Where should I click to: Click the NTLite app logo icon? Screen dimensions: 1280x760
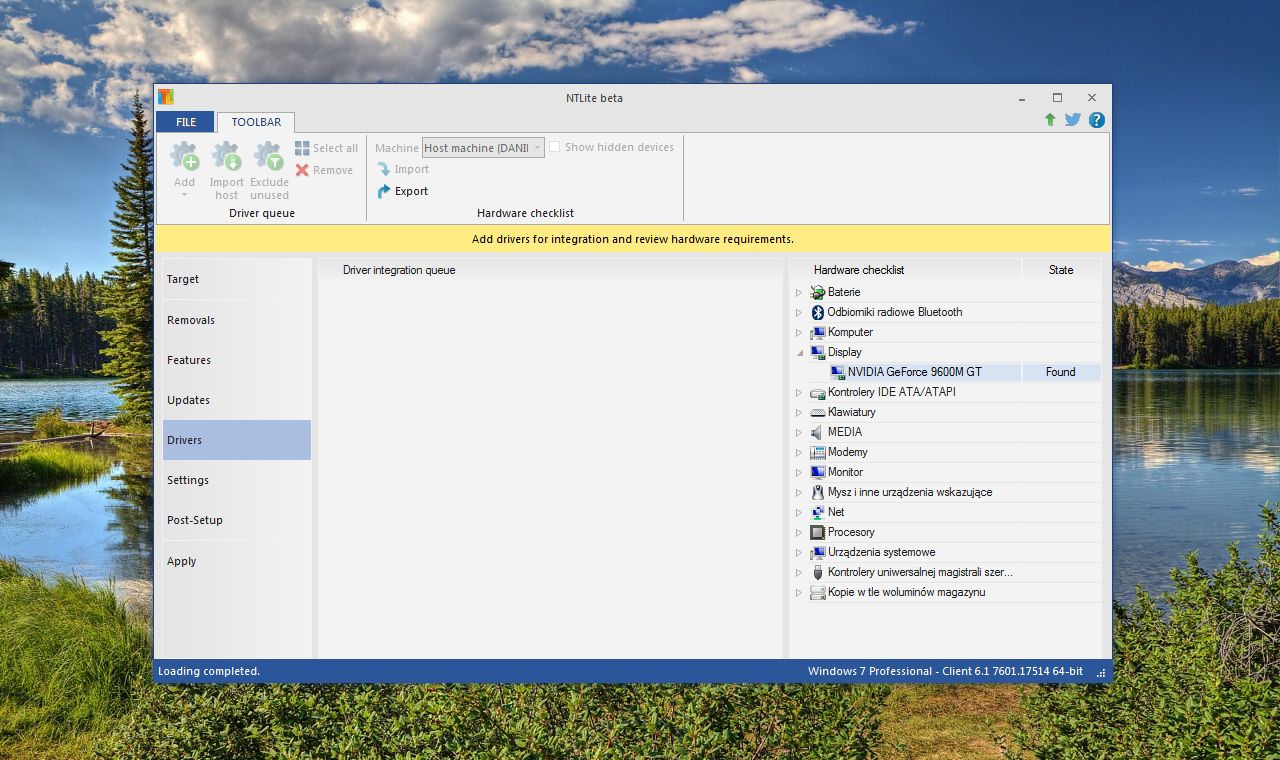pos(166,97)
